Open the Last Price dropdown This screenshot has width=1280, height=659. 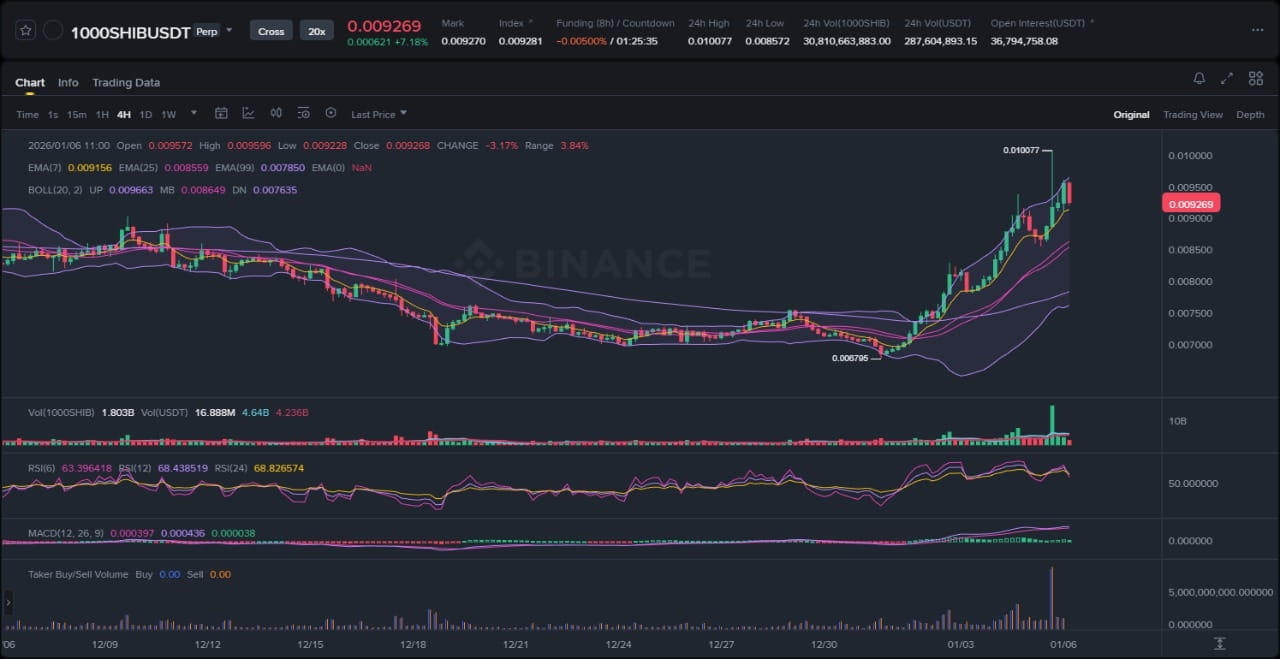tap(378, 115)
